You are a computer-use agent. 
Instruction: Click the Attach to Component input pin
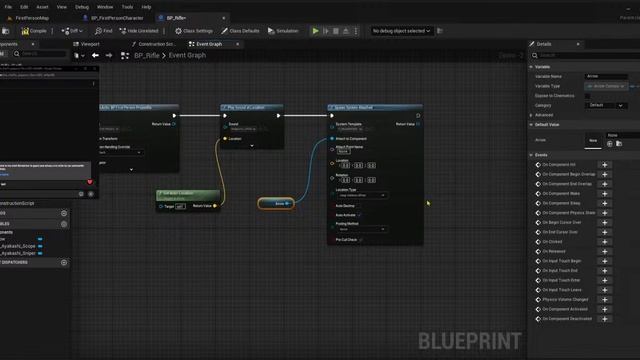pos(332,139)
